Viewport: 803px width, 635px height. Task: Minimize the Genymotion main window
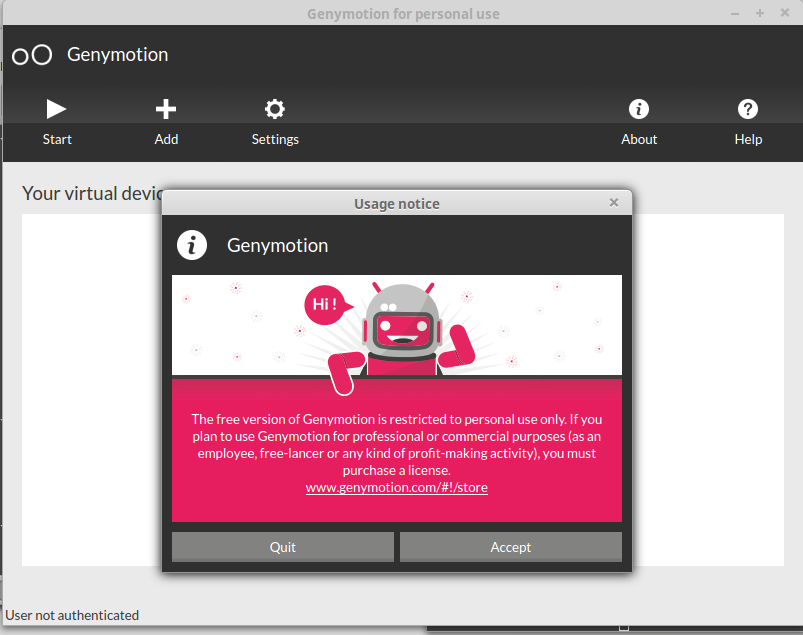point(735,13)
